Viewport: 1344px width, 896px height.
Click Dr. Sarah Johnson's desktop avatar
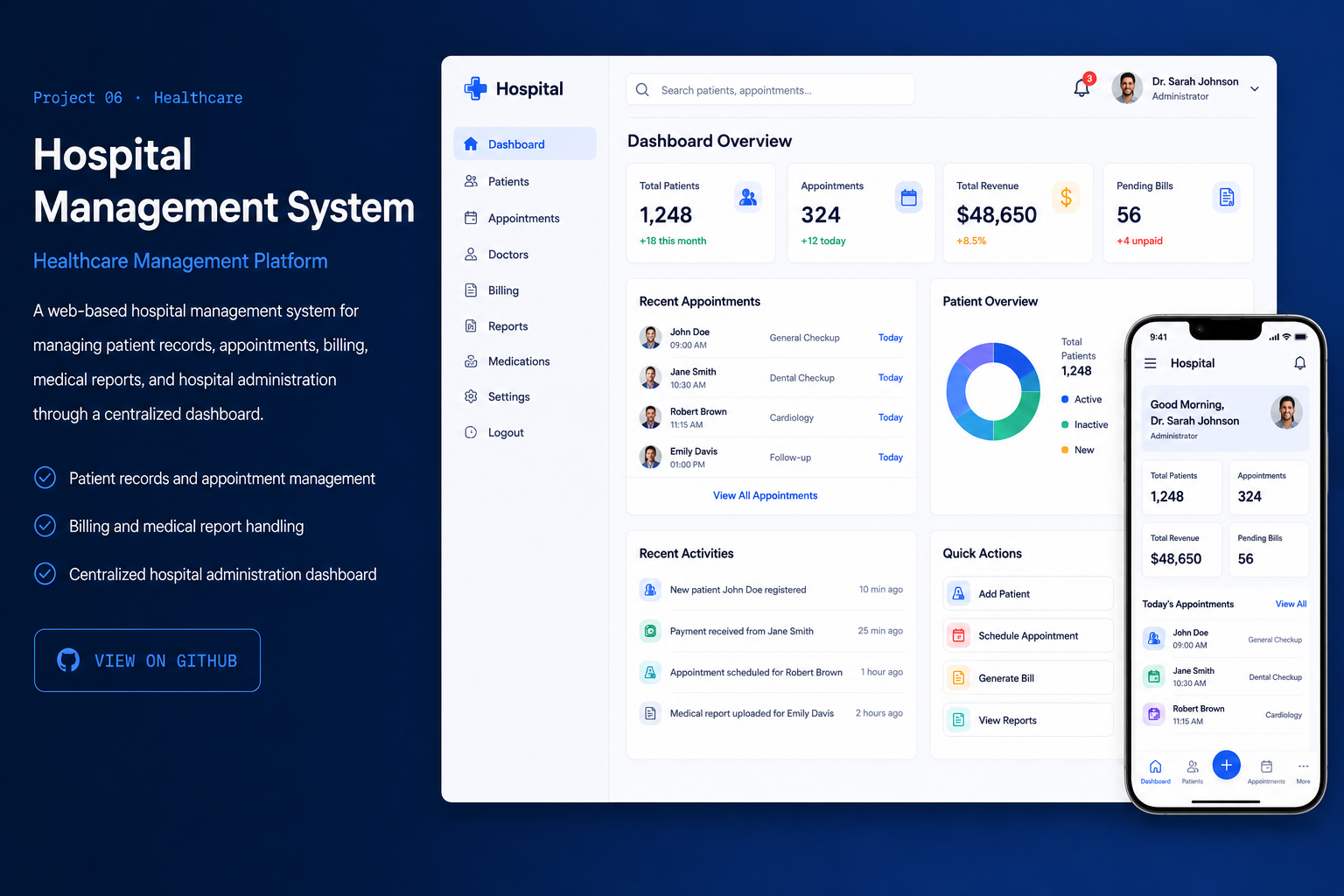point(1127,87)
